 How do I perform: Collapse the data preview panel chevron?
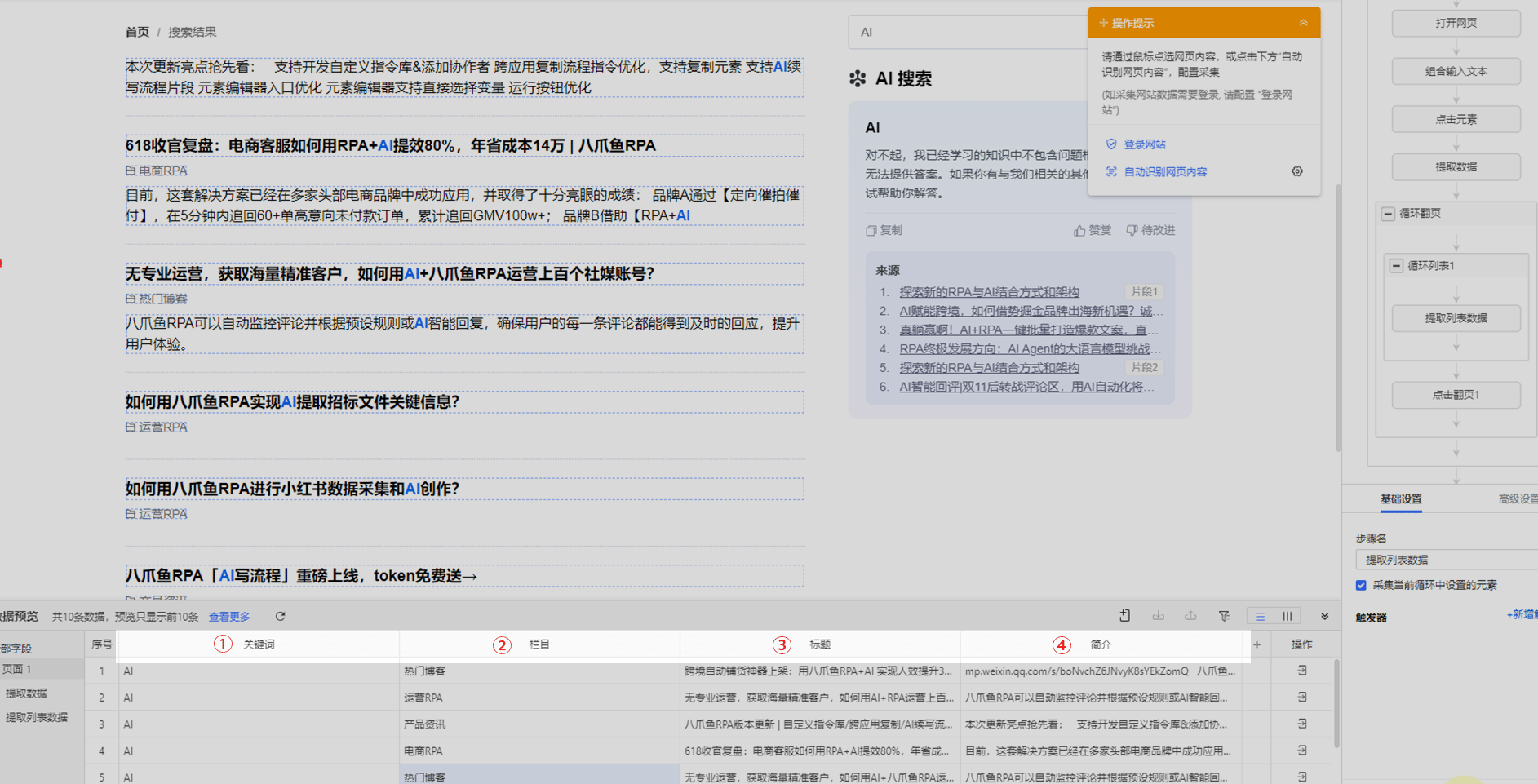(x=1325, y=617)
